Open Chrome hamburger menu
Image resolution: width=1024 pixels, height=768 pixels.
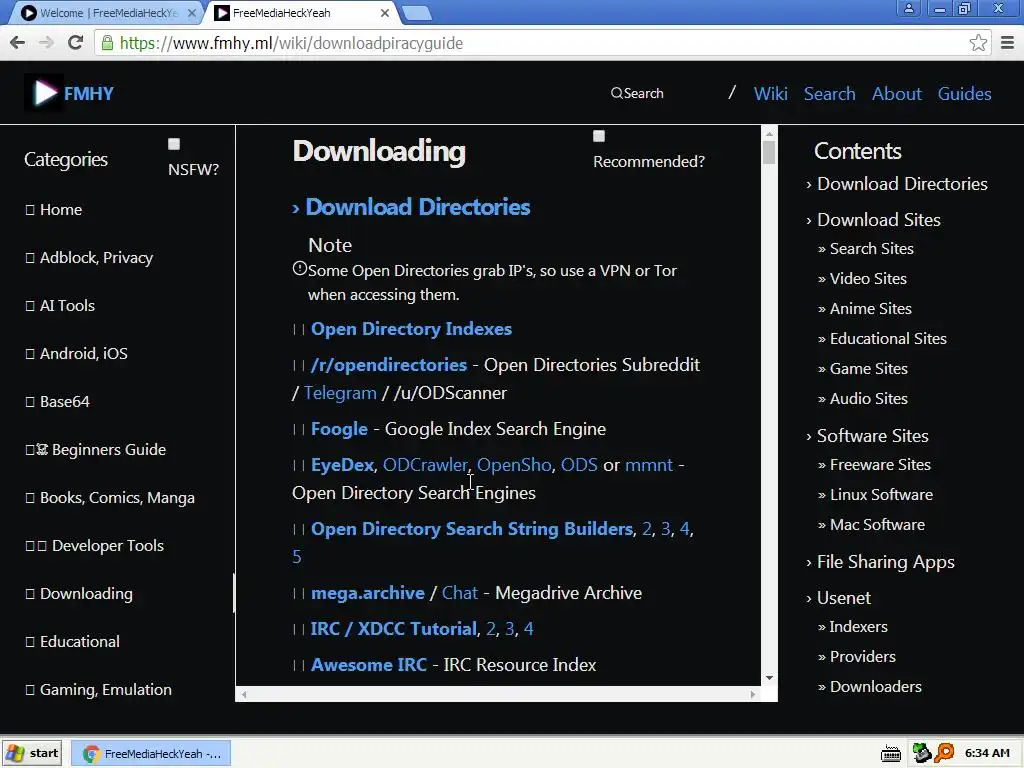(x=1008, y=43)
